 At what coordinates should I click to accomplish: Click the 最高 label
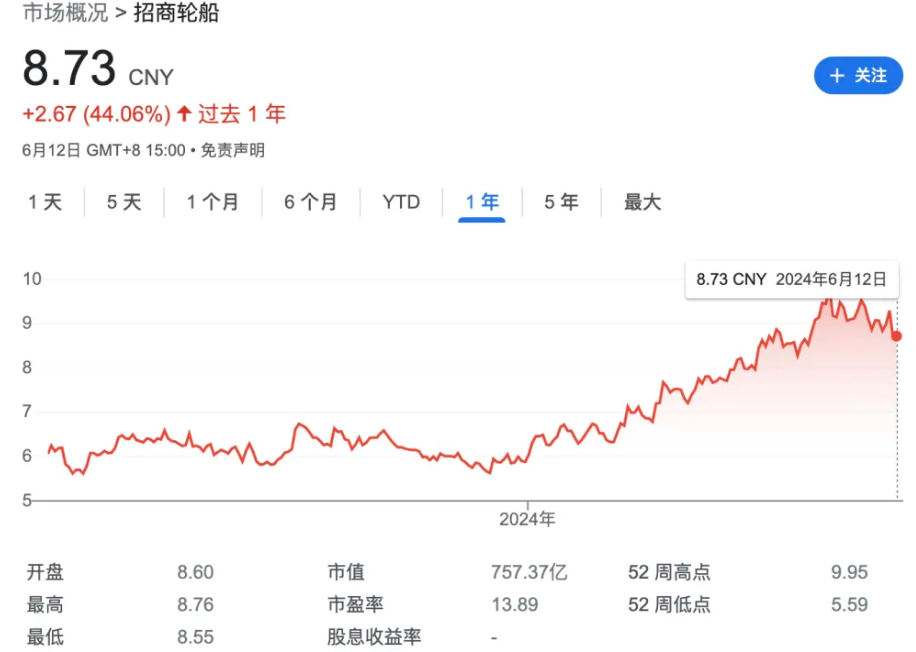pos(45,605)
